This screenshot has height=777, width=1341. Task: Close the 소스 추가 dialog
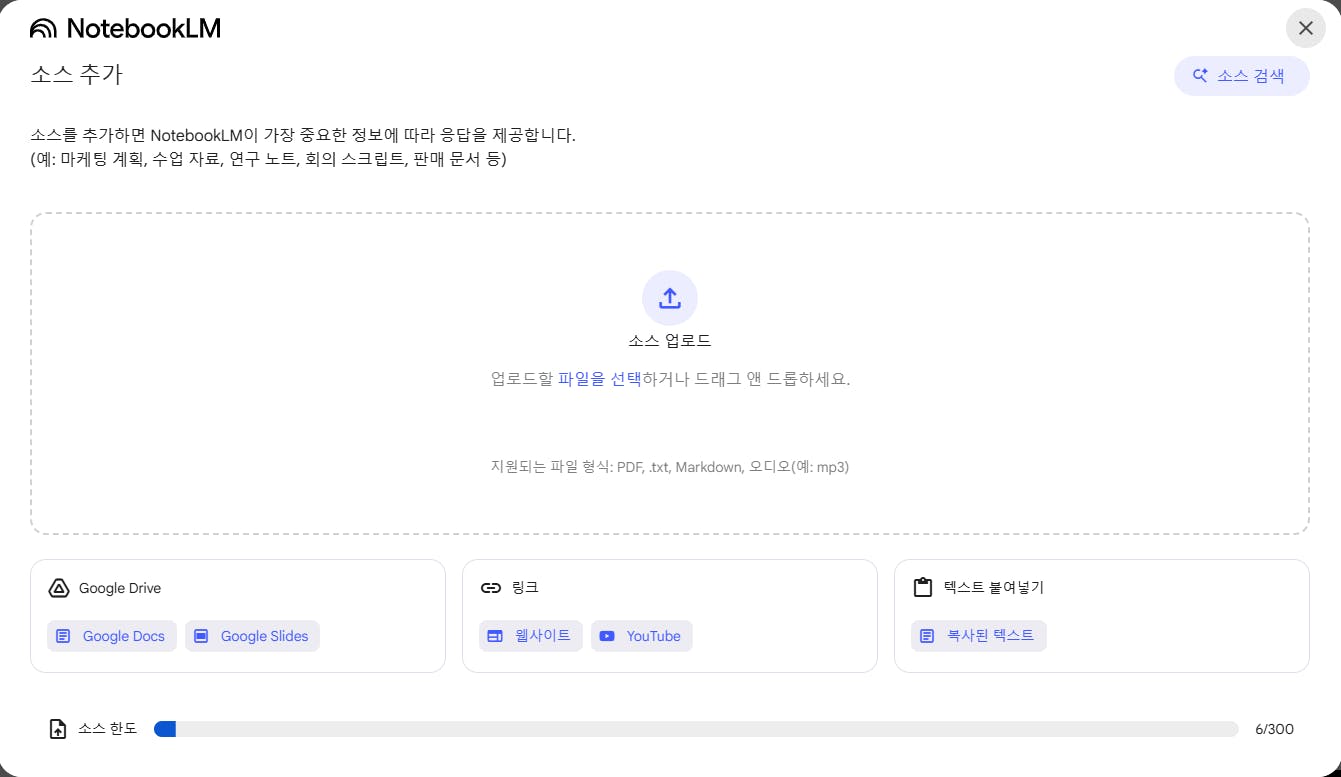pyautogui.click(x=1305, y=28)
